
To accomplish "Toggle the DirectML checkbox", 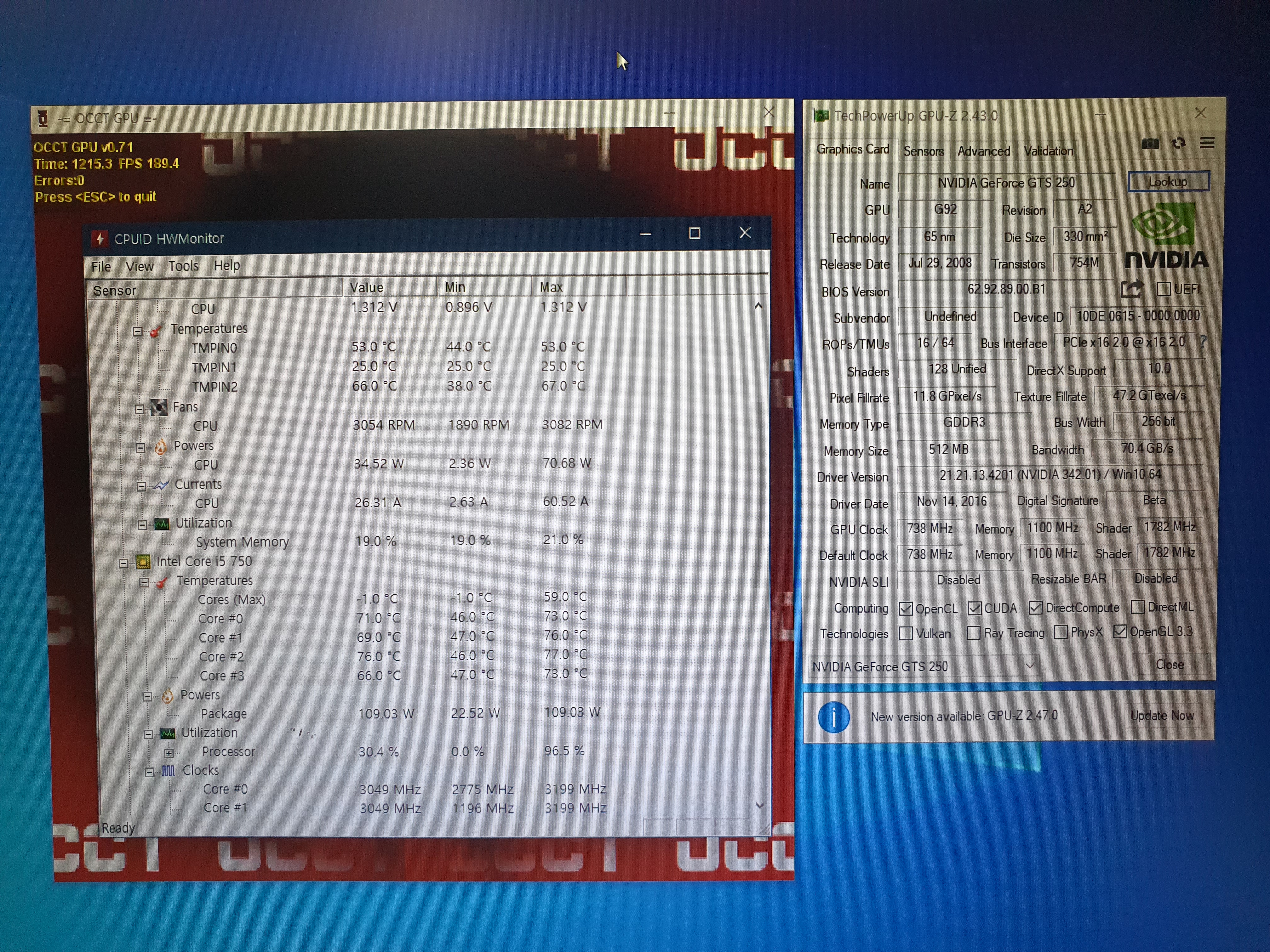I will [x=1137, y=607].
